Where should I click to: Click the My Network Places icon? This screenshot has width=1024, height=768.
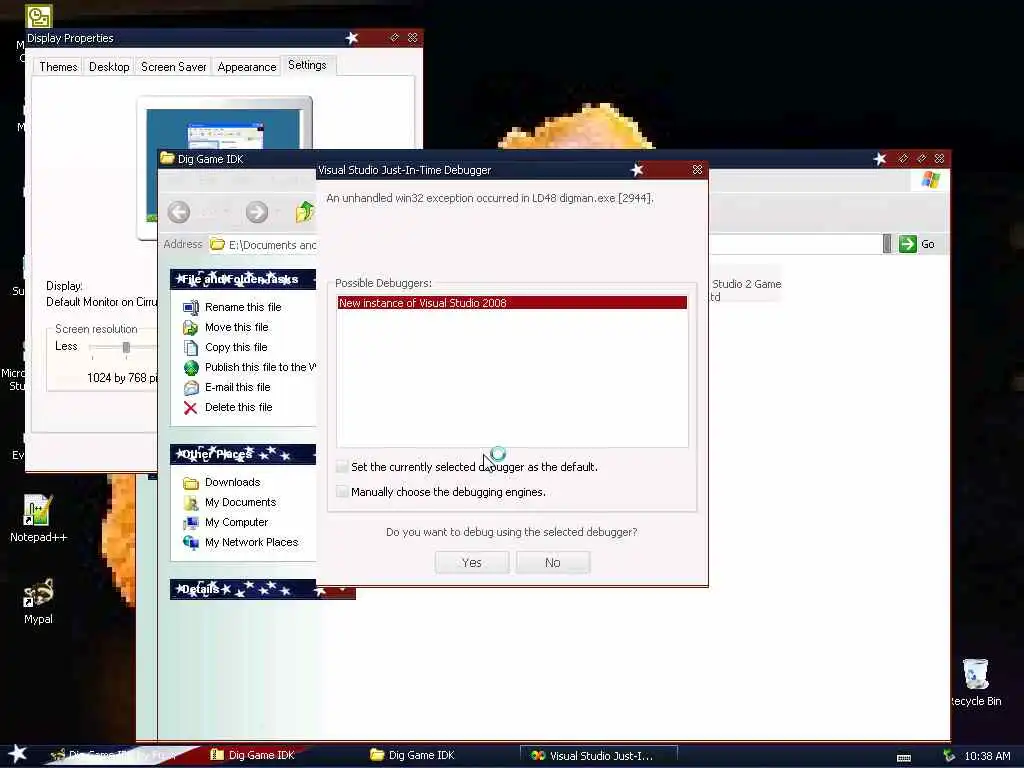tap(191, 543)
